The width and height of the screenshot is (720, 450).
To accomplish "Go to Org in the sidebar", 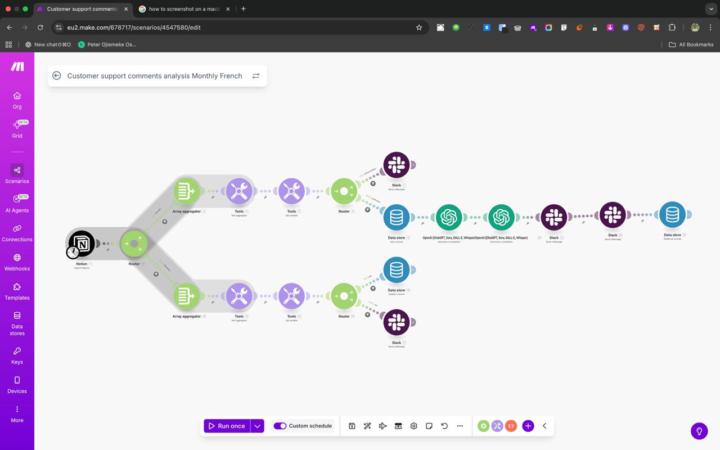I will (17, 100).
